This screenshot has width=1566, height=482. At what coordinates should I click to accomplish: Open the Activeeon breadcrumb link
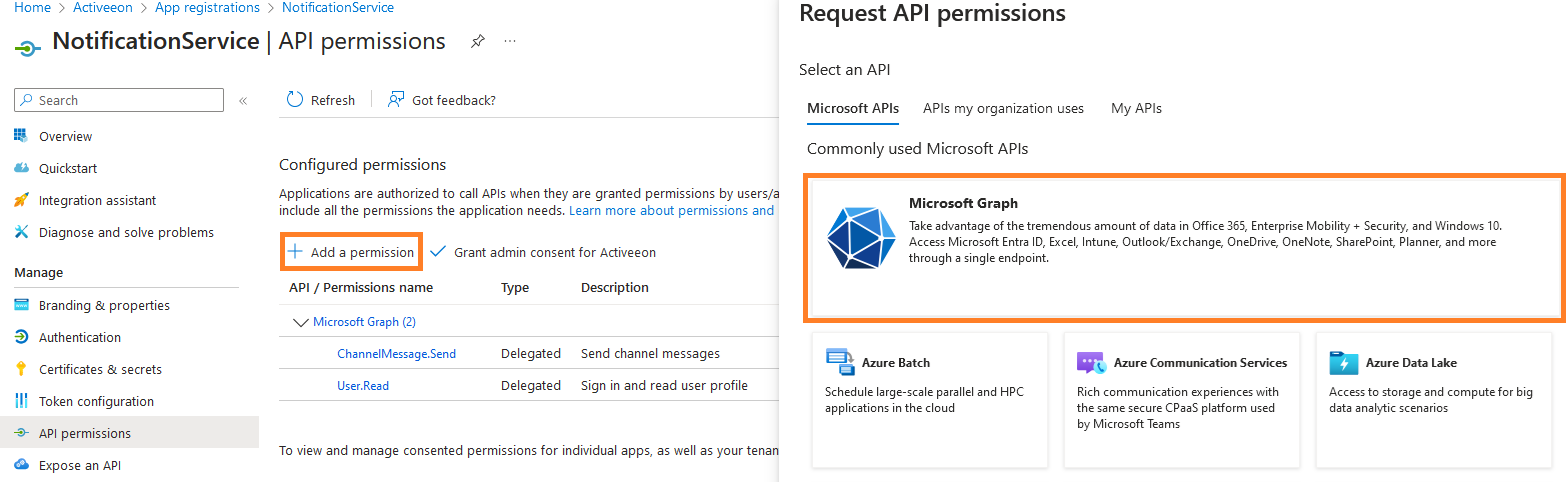click(103, 7)
